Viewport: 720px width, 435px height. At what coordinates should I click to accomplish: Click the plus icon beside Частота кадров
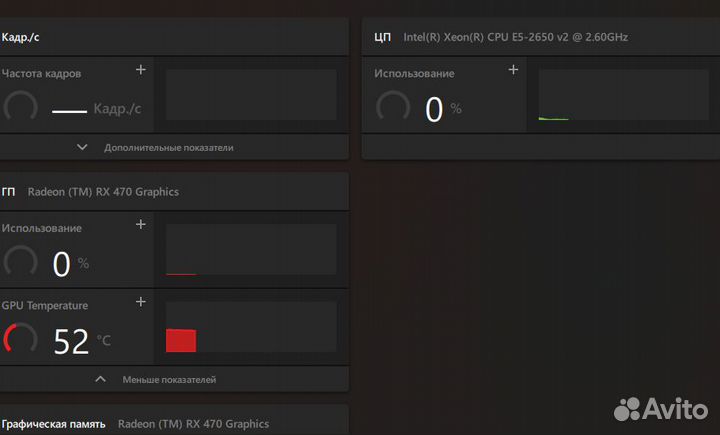tap(141, 70)
